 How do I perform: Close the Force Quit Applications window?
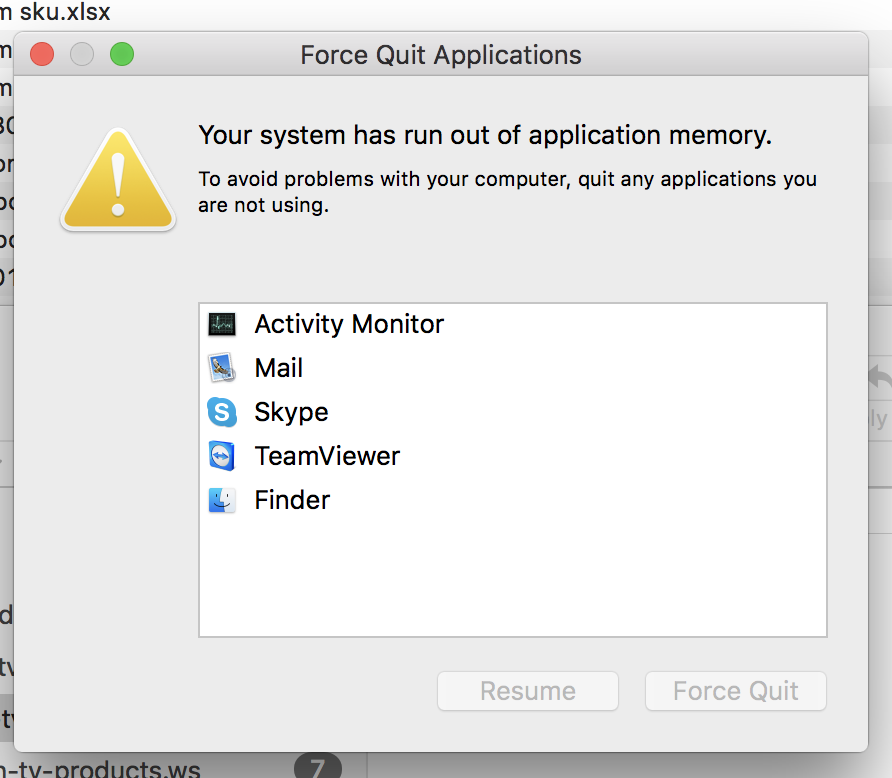[x=42, y=54]
